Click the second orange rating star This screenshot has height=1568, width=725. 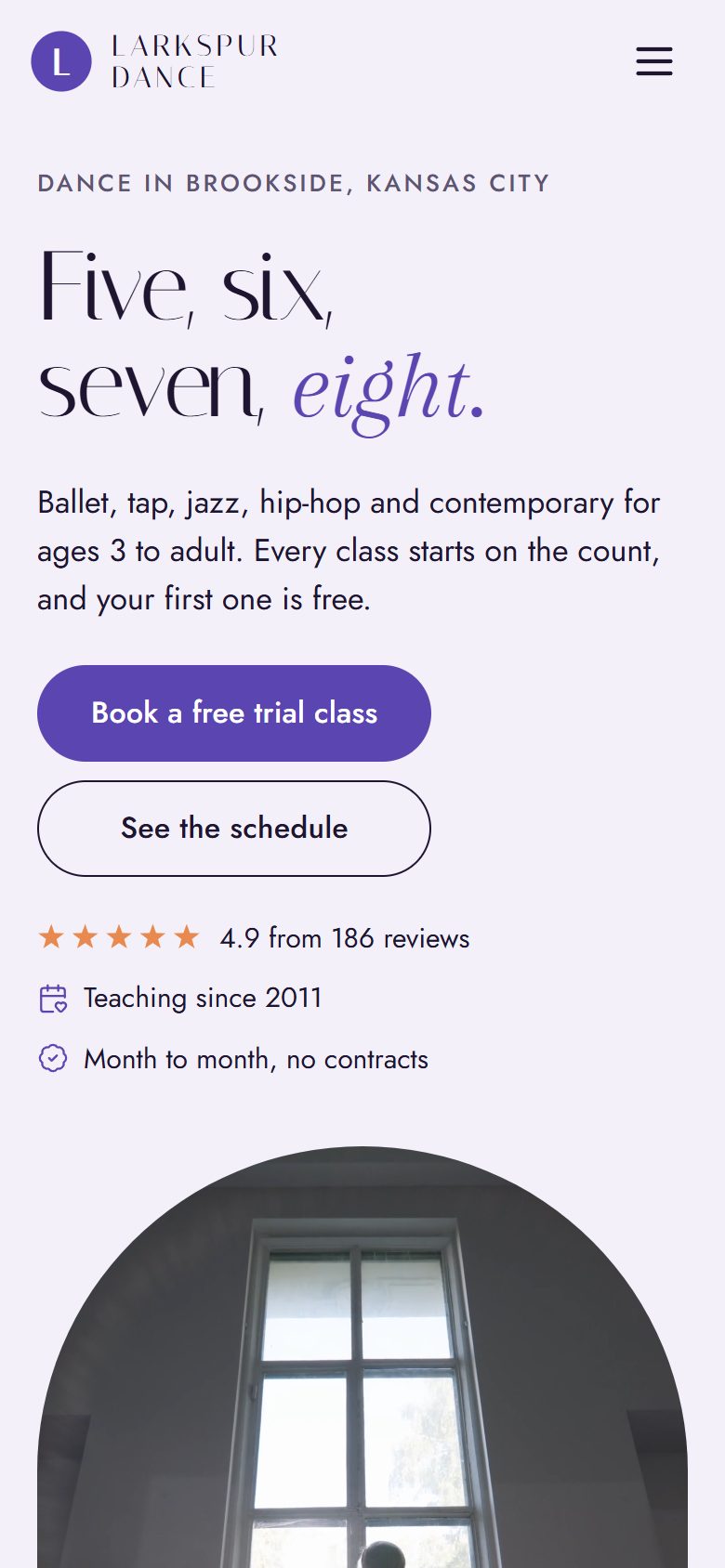coord(86,936)
